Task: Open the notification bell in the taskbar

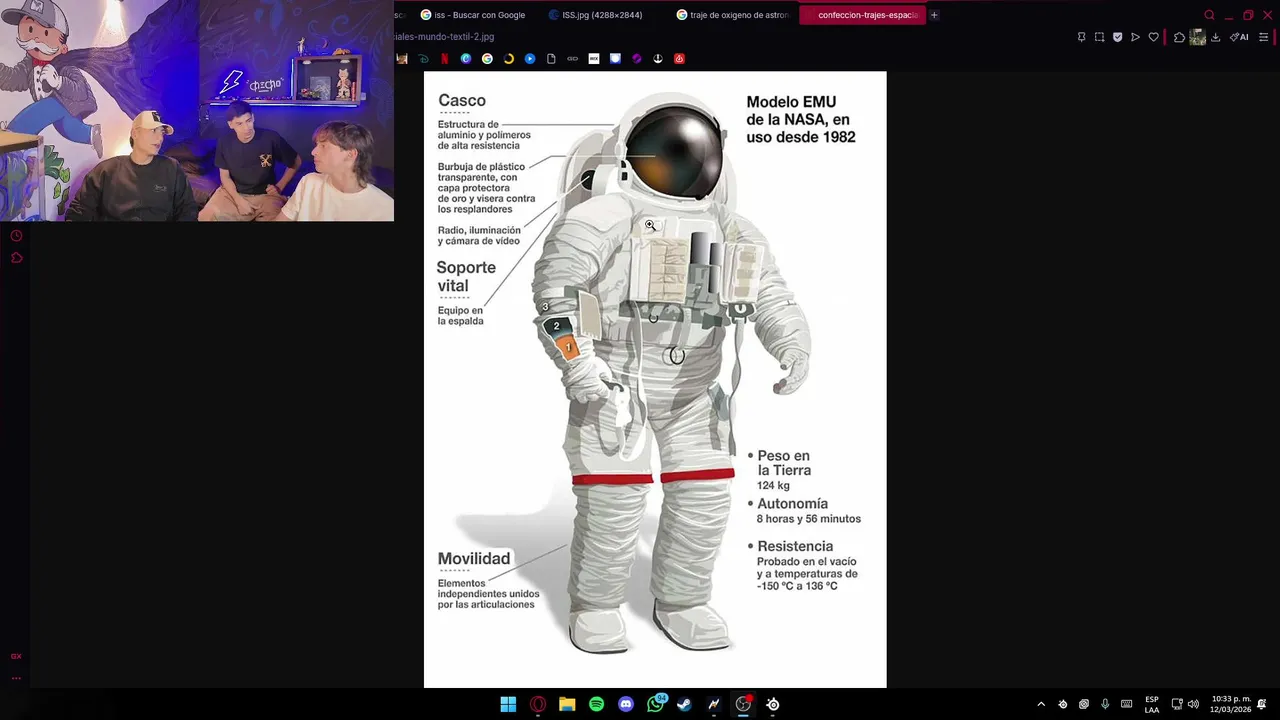Action: coord(1262,704)
